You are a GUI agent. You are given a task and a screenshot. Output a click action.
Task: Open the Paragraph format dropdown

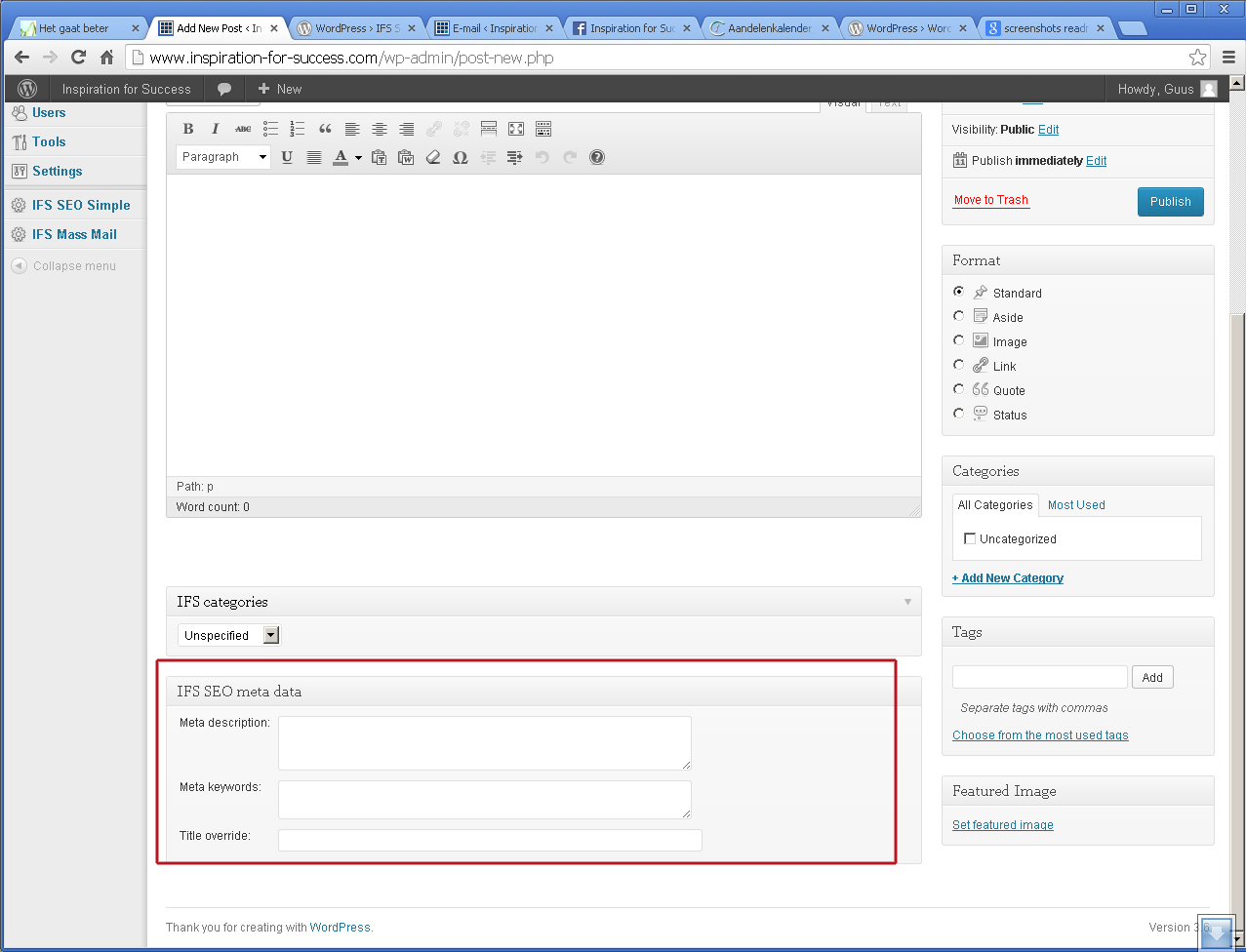[x=223, y=157]
